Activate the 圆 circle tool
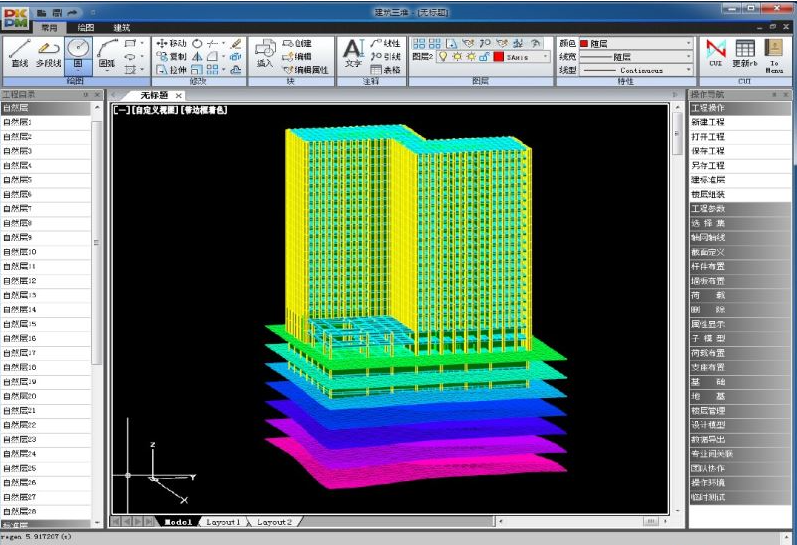The image size is (797, 545). (78, 53)
